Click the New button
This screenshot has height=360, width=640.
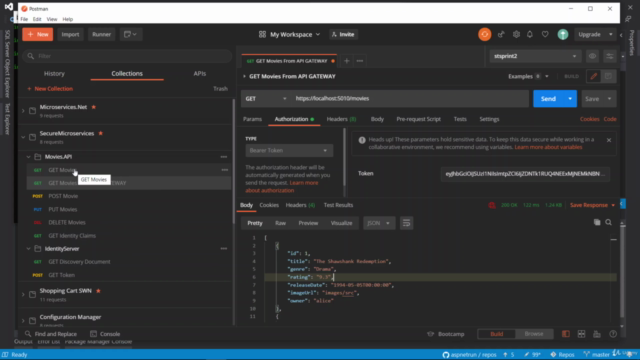38,35
